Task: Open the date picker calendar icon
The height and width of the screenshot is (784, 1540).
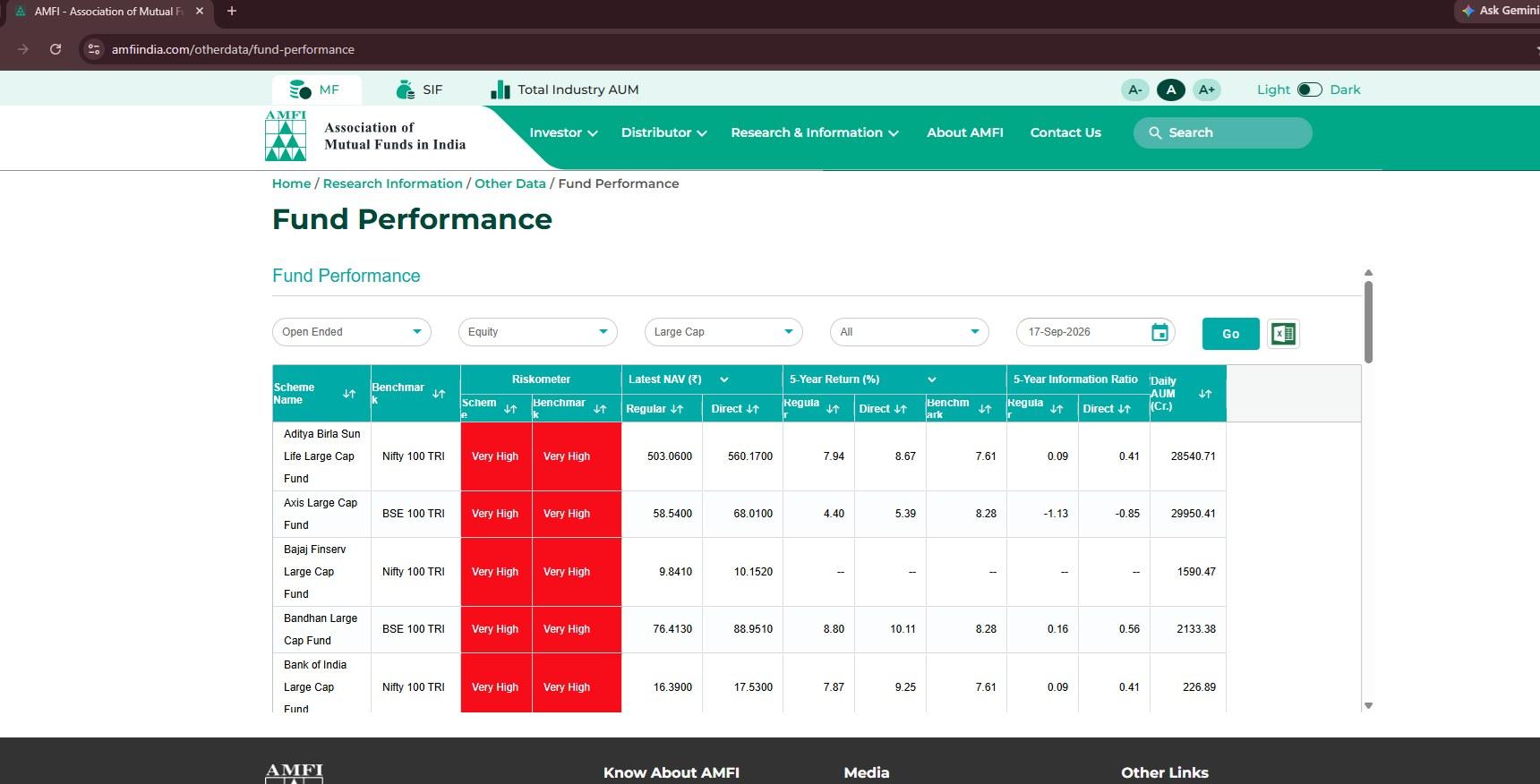Action: (1159, 332)
